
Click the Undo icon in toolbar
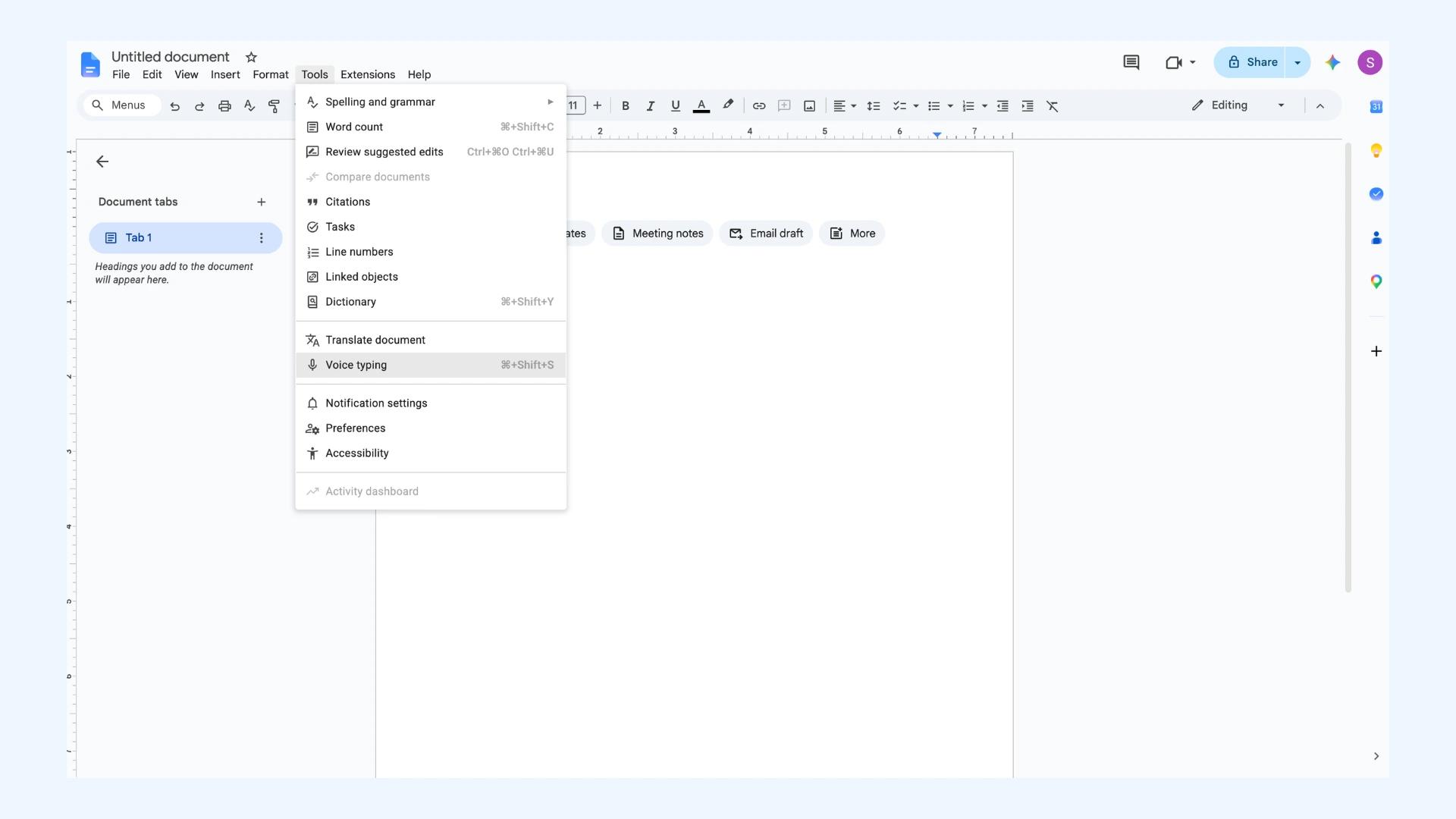(175, 106)
